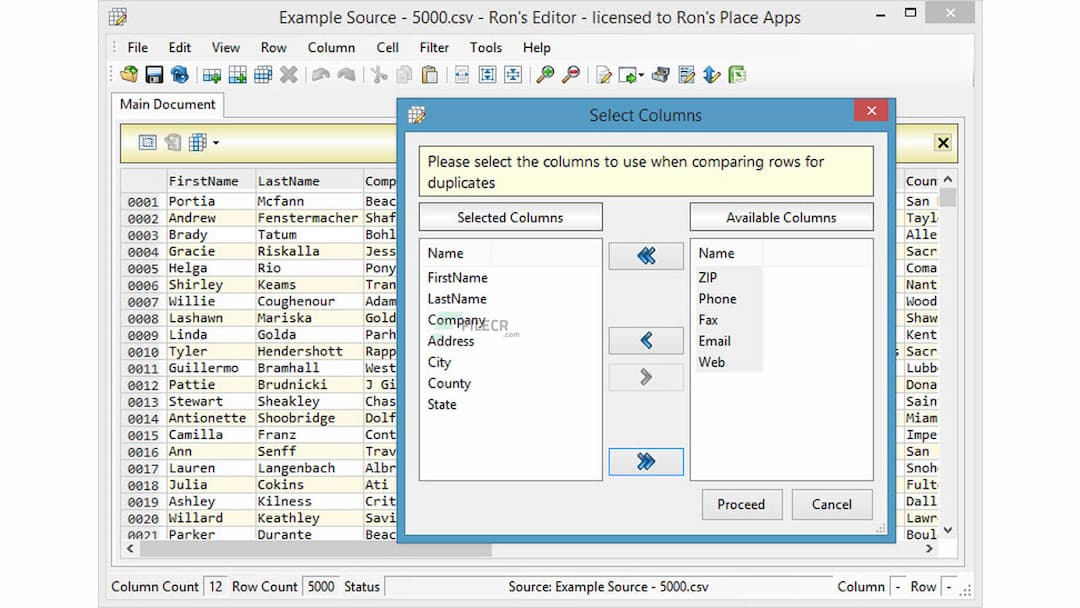Open a CSV file from disk
Screen dimensions: 1080x608
128,74
